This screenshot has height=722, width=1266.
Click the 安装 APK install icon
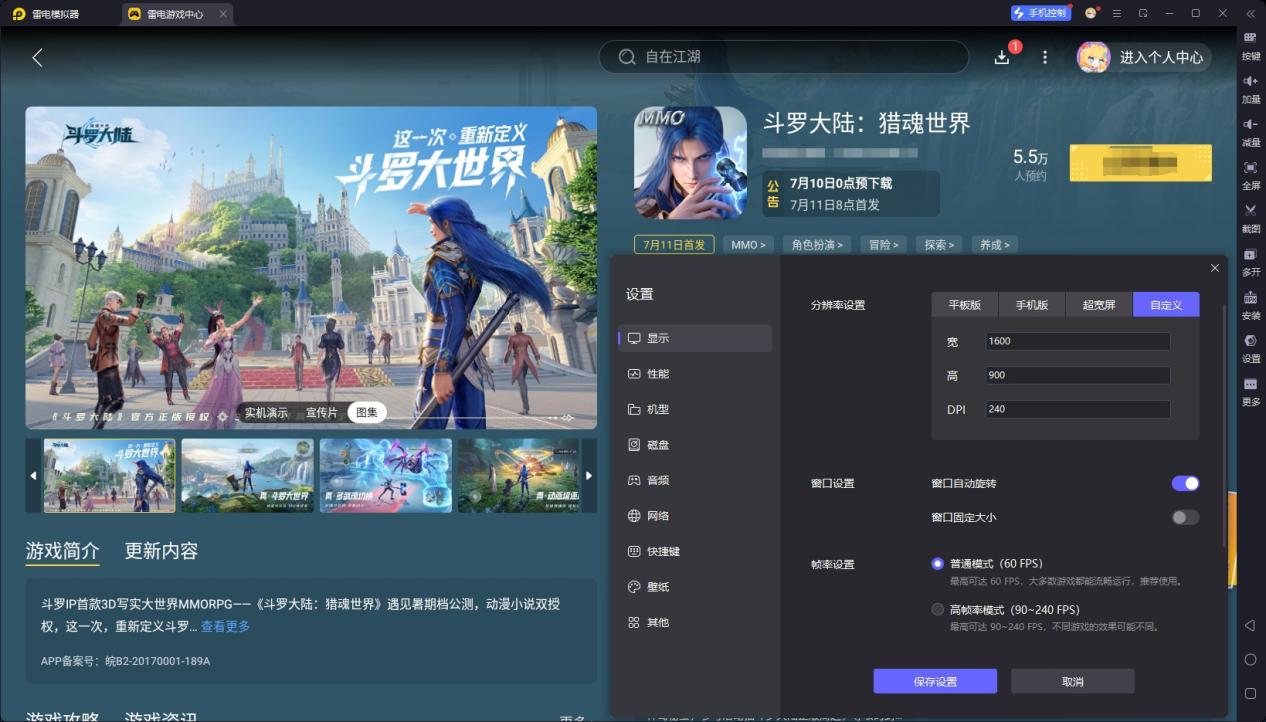click(x=1250, y=304)
